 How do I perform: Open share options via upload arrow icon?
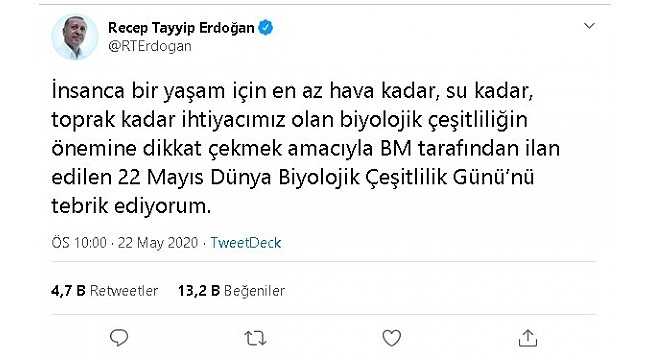click(x=528, y=338)
